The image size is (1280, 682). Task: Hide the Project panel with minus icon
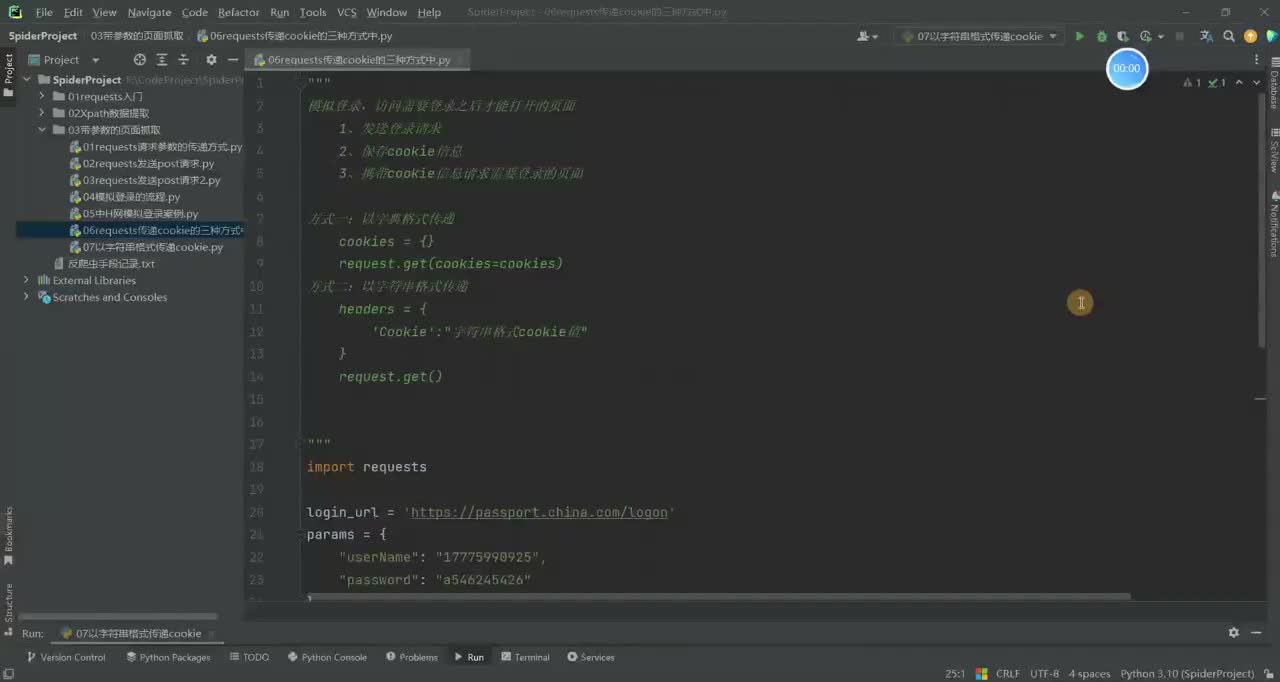(232, 60)
